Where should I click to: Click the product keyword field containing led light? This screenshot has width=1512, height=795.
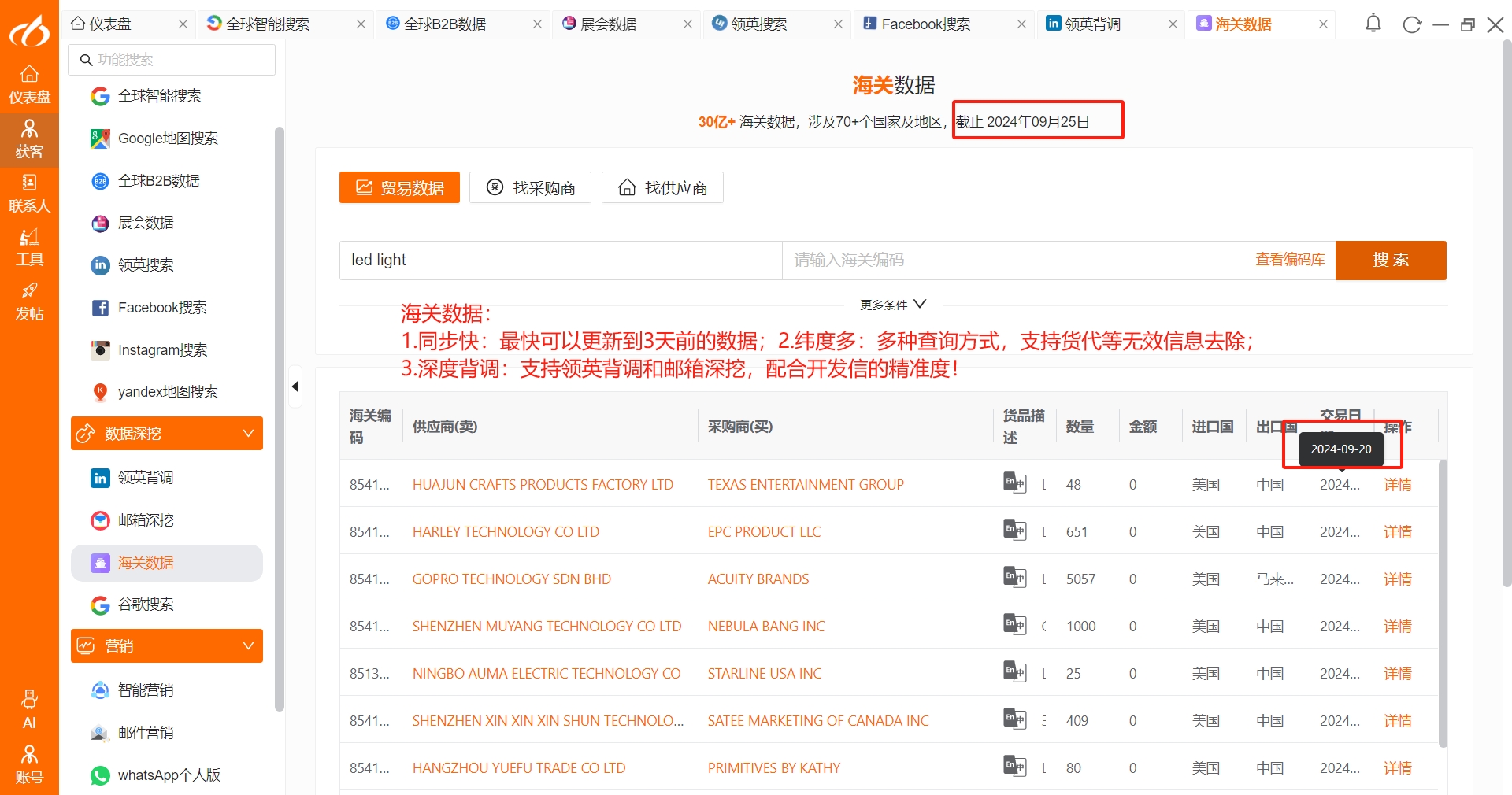pos(561,261)
